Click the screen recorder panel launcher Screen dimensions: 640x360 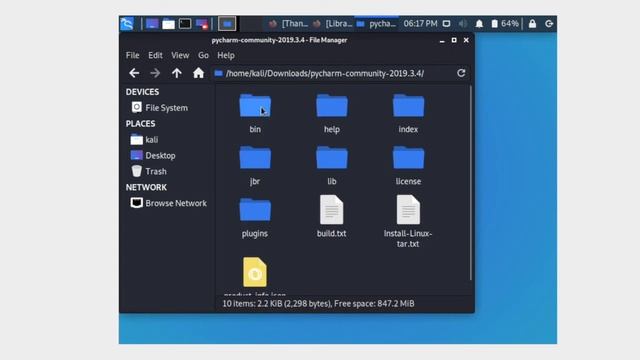(x=202, y=24)
